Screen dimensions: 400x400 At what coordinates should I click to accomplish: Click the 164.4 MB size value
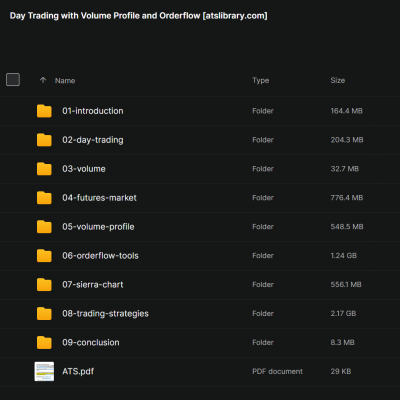[346, 111]
